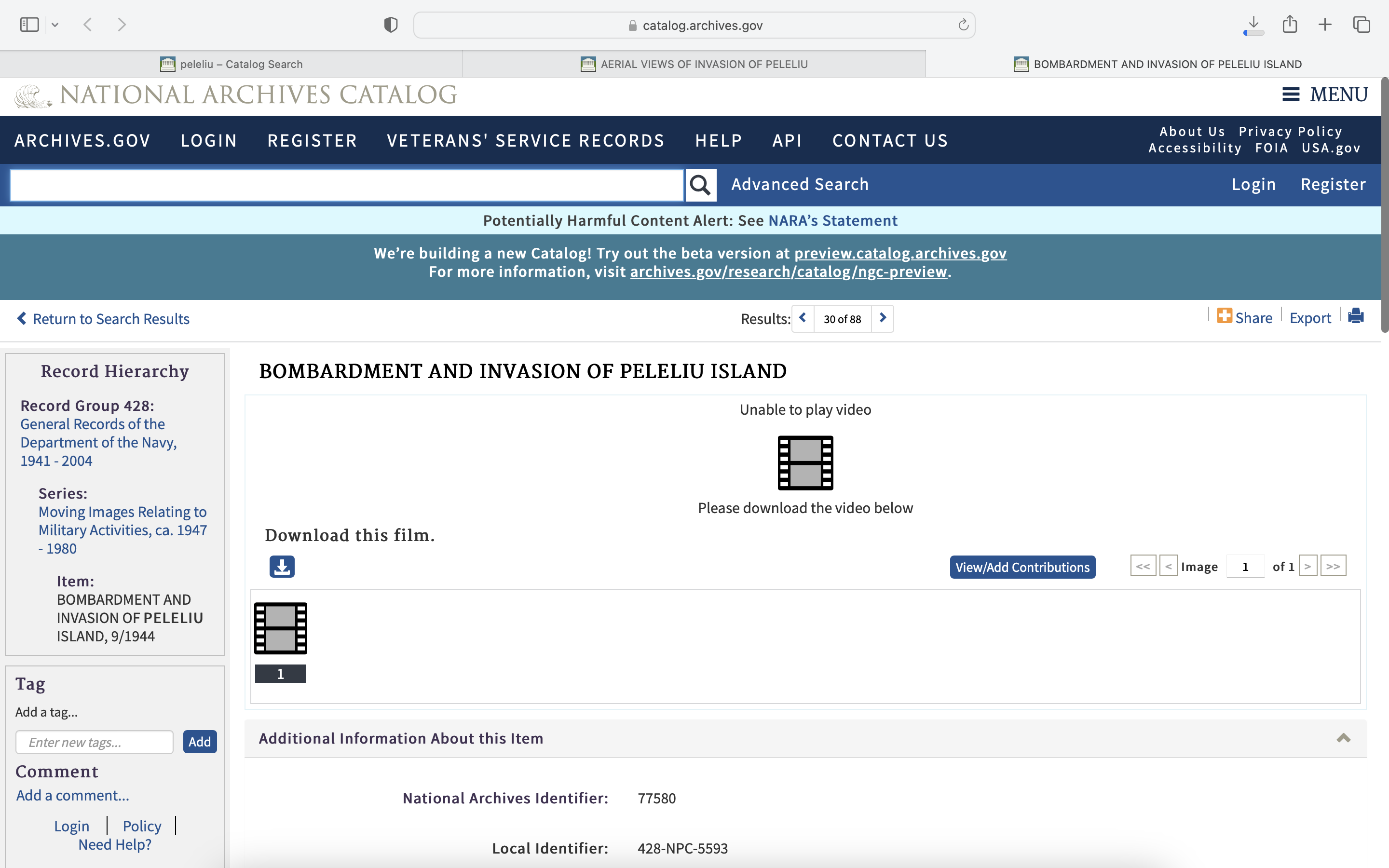Screen dimensions: 1389x868
Task: Click View/Add Contributions button
Action: (x=1022, y=567)
